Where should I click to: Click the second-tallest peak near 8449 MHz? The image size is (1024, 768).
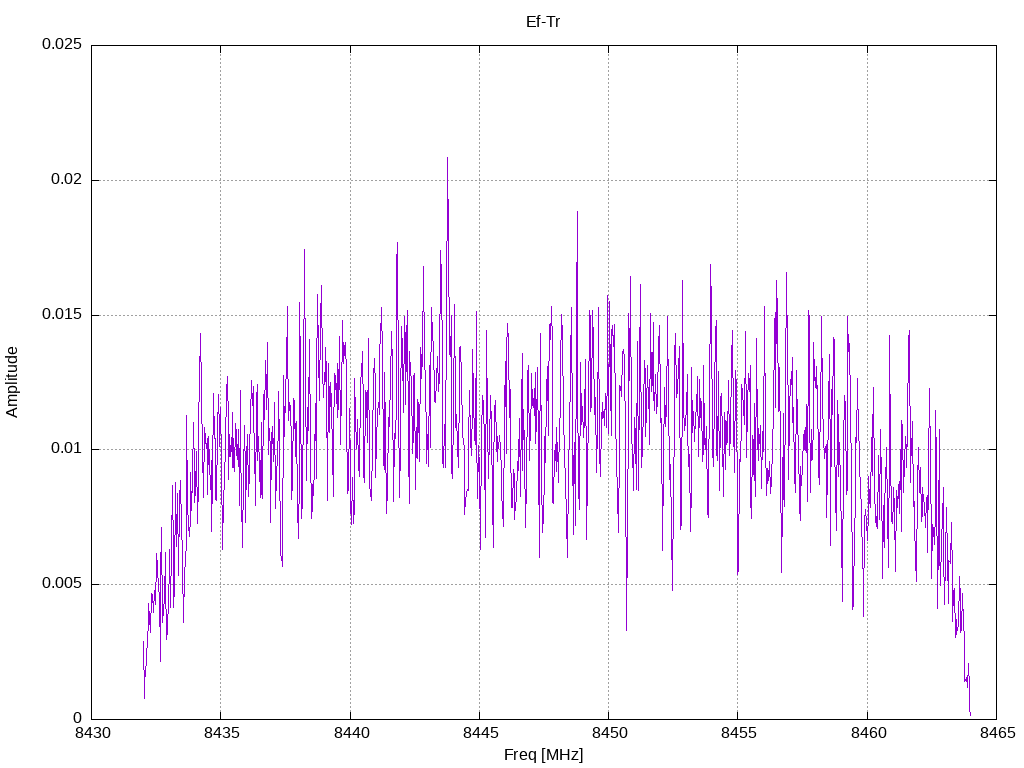[577, 213]
